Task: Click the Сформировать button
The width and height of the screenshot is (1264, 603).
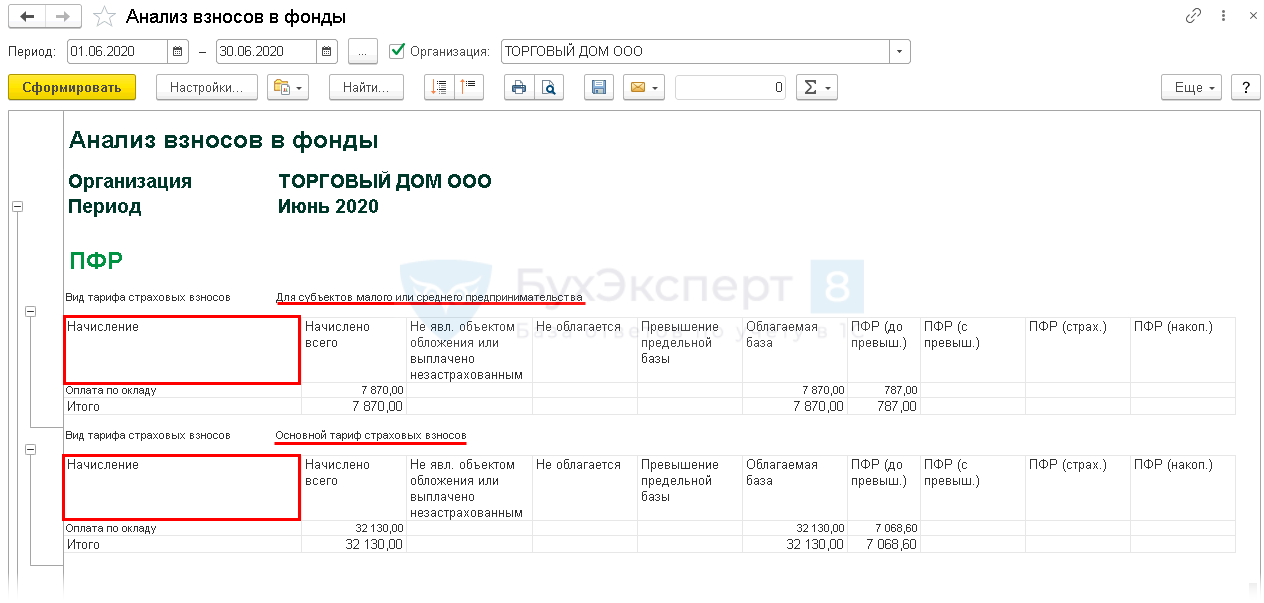Action: [x=72, y=88]
